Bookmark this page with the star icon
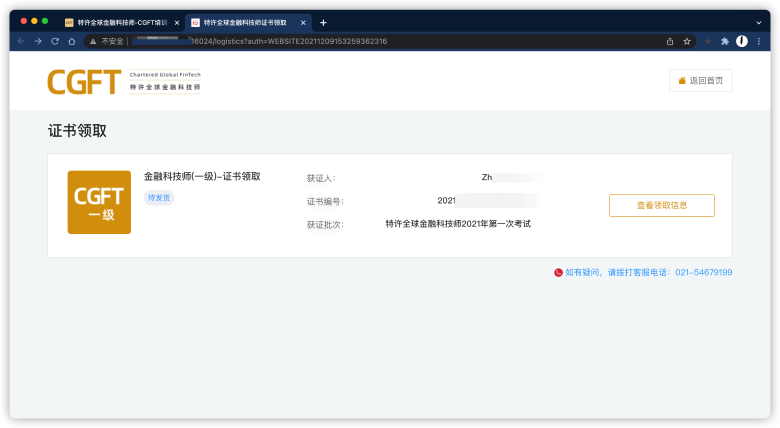The width and height of the screenshot is (780, 428). tap(687, 41)
